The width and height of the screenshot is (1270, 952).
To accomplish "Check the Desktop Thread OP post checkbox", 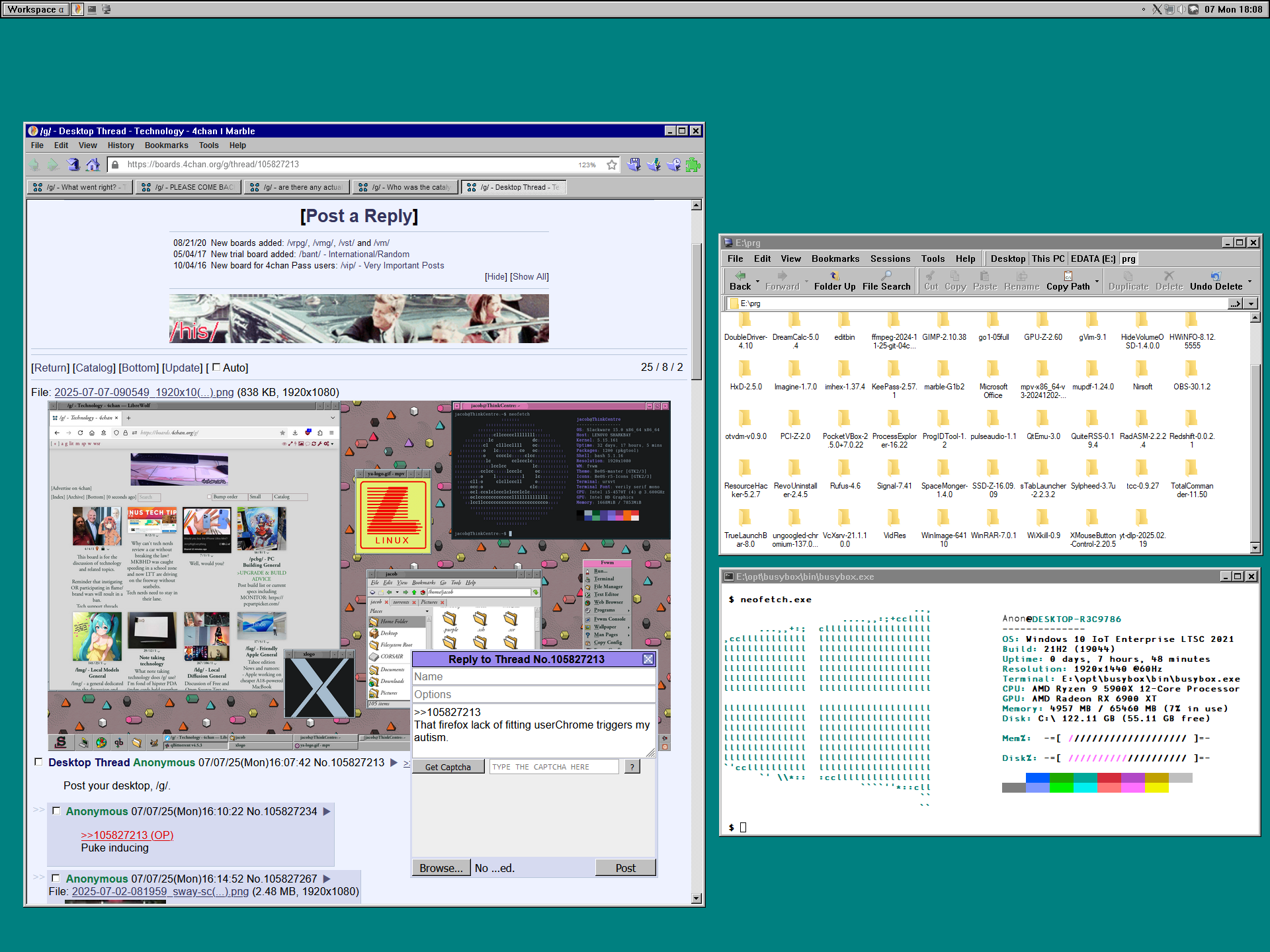I will [38, 762].
